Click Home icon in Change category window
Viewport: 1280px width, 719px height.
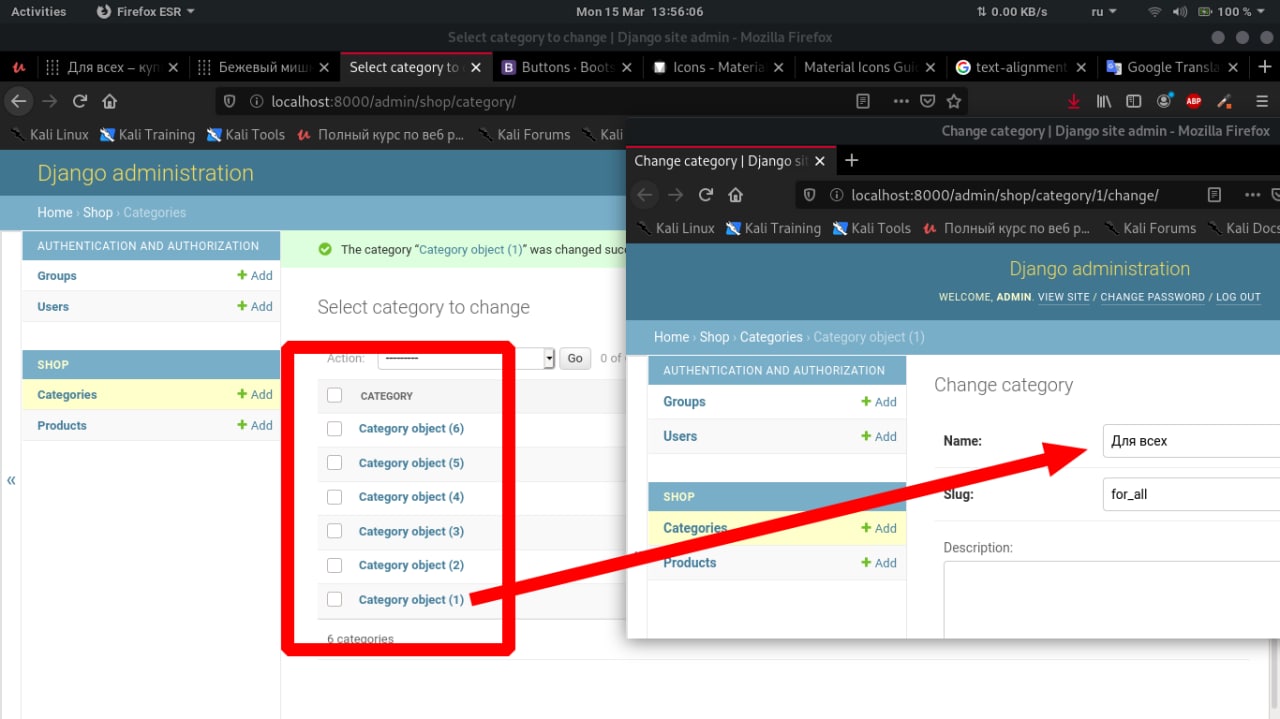(x=736, y=195)
